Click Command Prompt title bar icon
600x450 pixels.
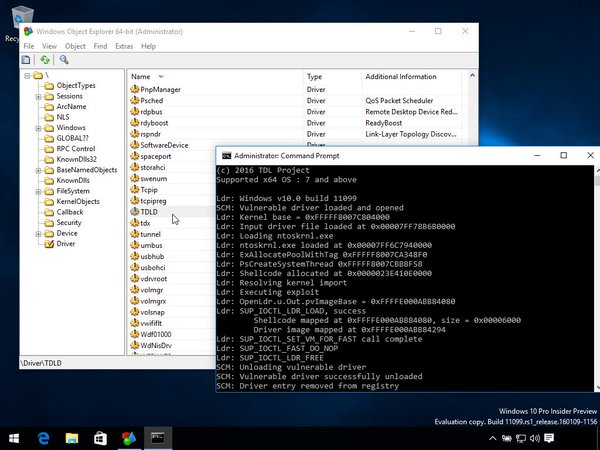tap(227, 156)
